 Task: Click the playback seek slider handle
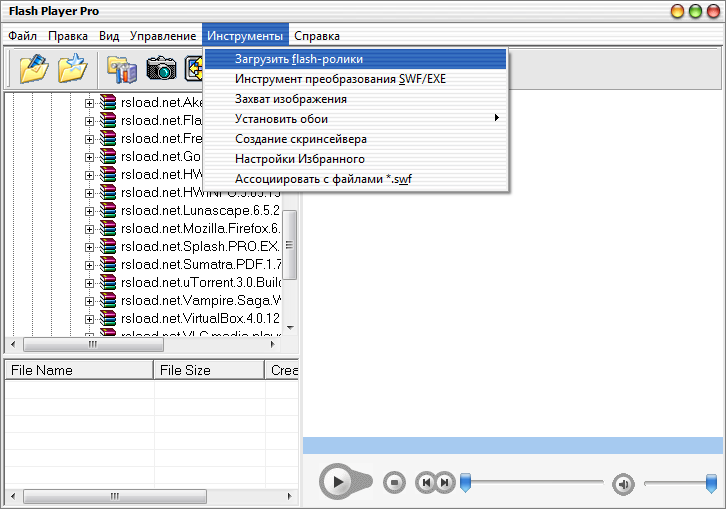[465, 482]
